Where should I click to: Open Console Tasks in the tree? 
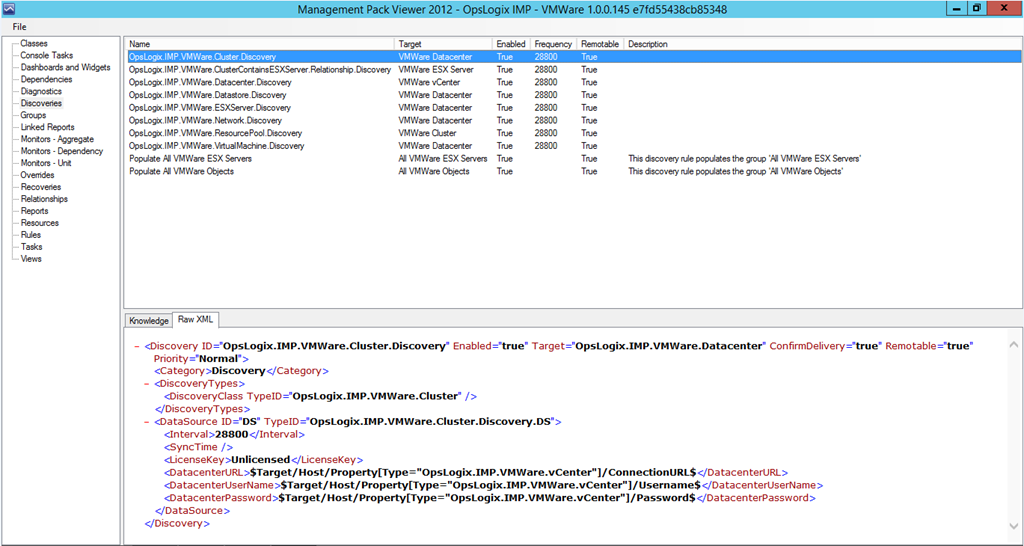(x=46, y=56)
